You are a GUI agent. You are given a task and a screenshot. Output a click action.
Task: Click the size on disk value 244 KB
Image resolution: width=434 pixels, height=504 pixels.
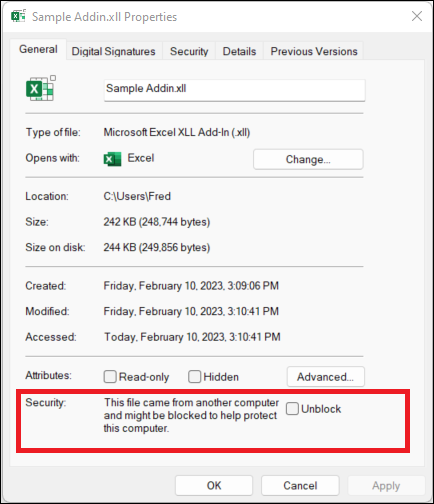click(x=157, y=247)
